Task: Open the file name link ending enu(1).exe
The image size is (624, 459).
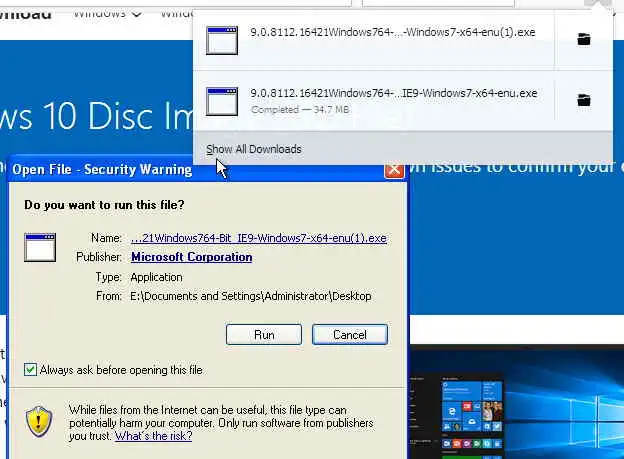Action: (x=259, y=238)
